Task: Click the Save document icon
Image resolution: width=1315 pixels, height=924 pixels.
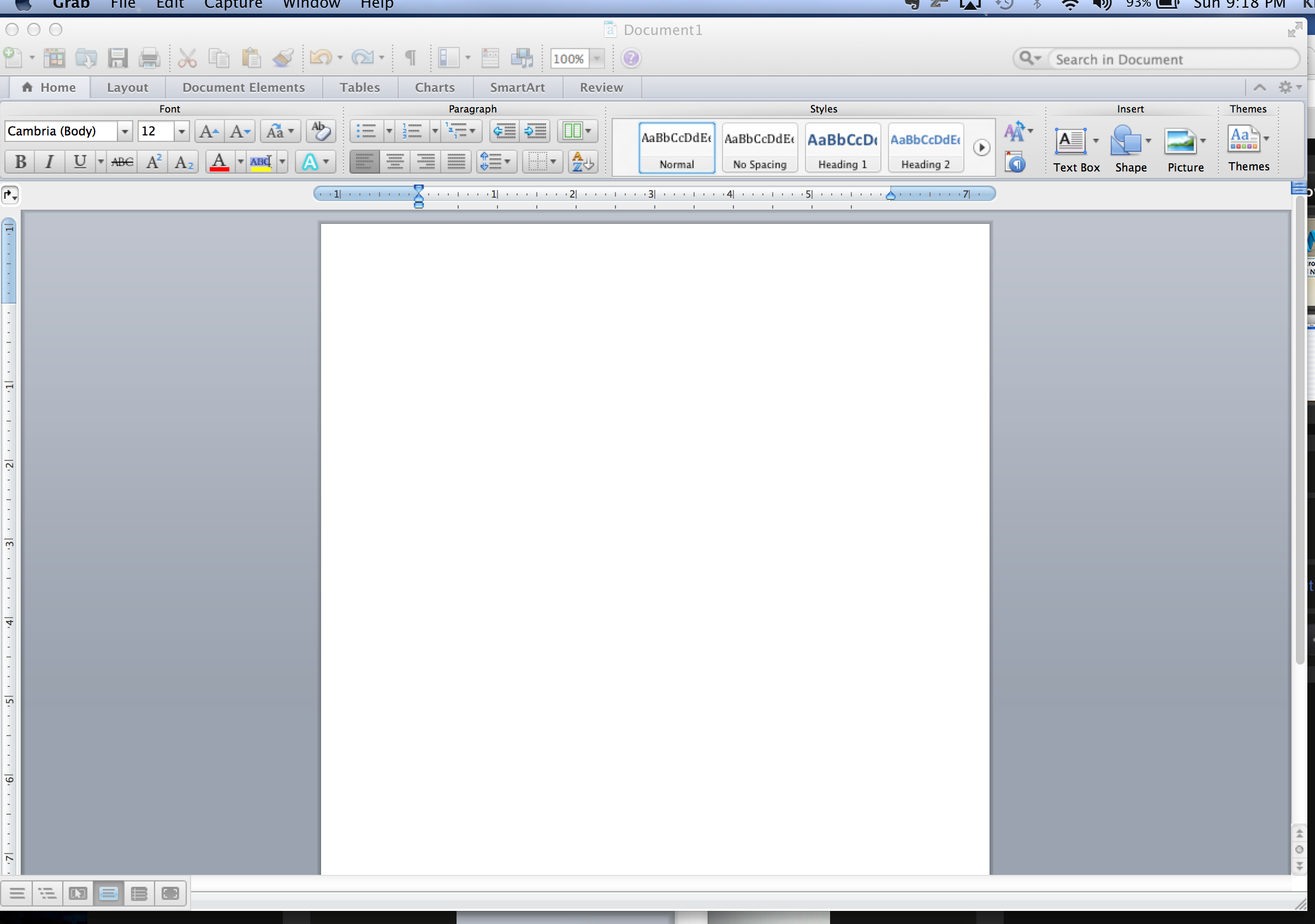Action: pos(117,58)
